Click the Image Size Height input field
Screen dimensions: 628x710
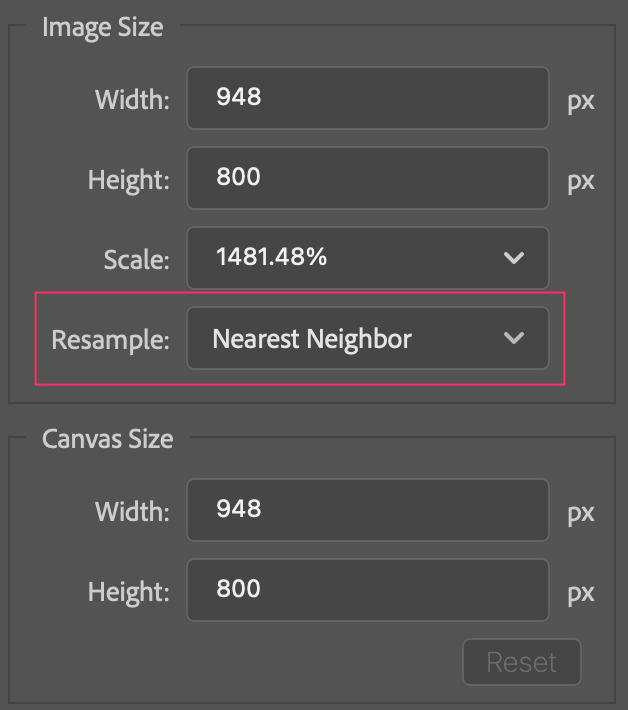point(367,178)
